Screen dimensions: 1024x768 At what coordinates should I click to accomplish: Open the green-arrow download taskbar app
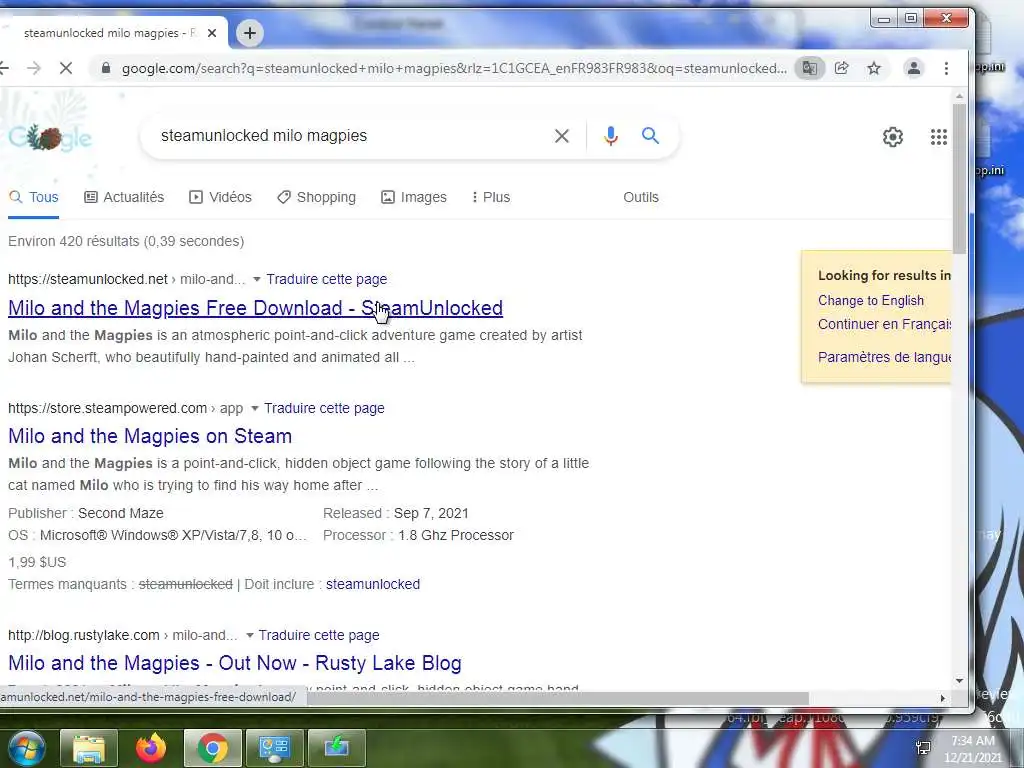point(336,748)
